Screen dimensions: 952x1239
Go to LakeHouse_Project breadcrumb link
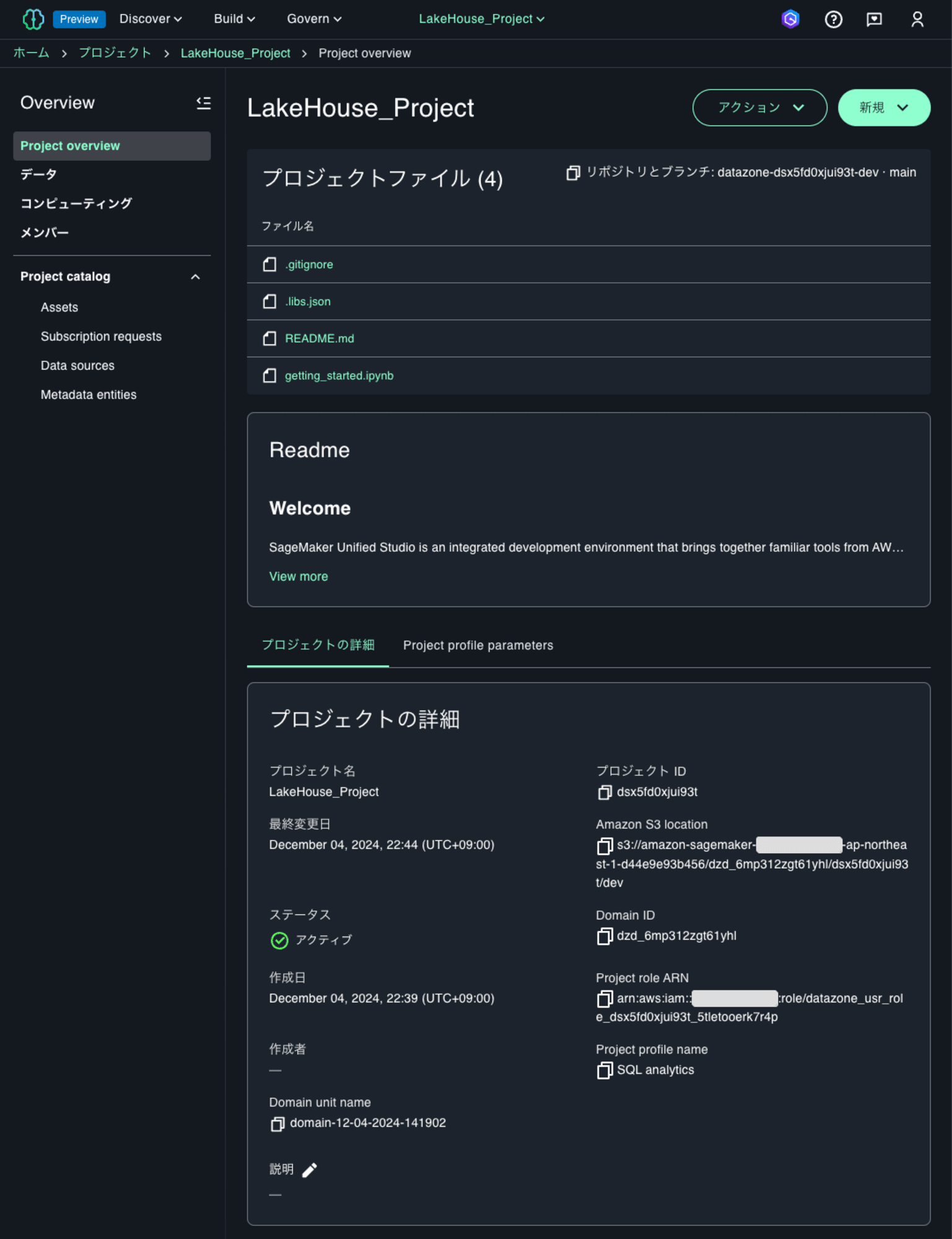click(235, 53)
